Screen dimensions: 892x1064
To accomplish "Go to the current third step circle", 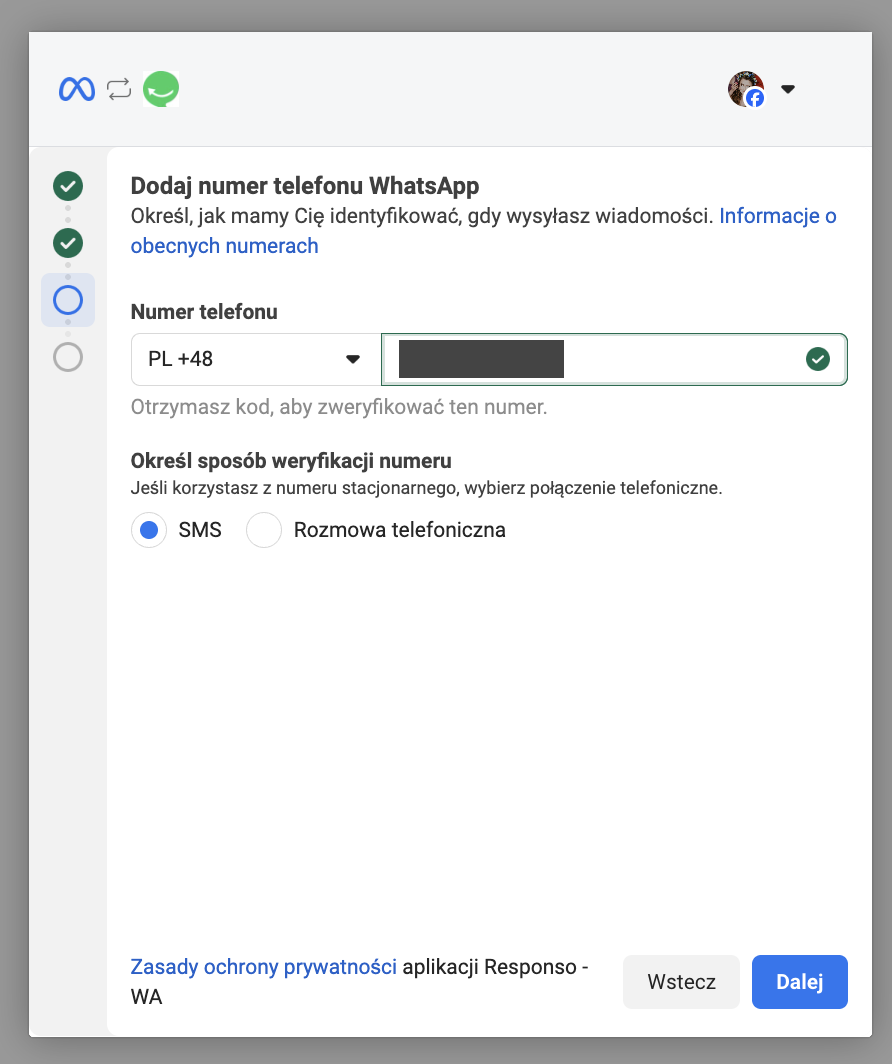I will (x=68, y=300).
